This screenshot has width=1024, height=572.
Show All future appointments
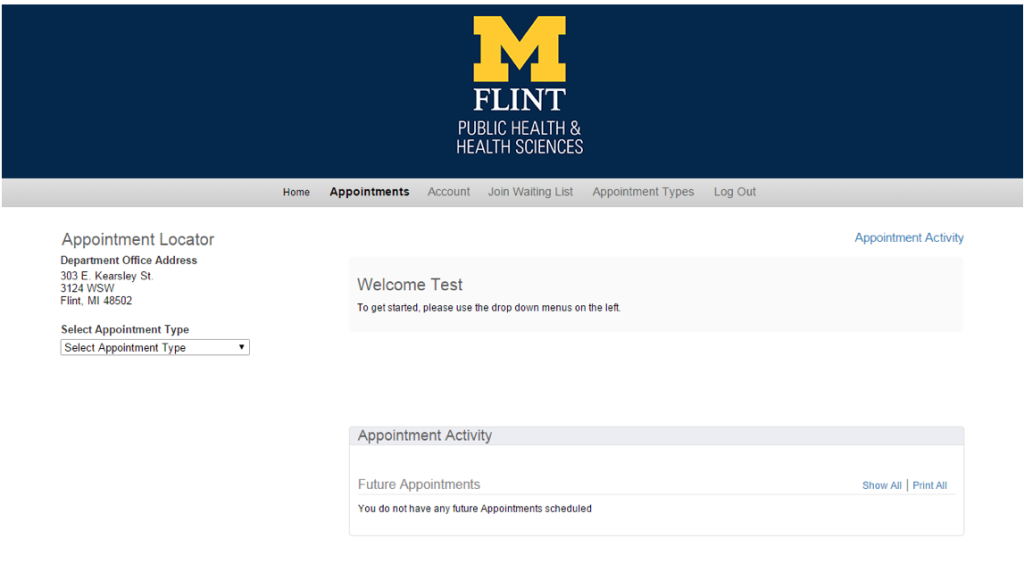pos(882,486)
